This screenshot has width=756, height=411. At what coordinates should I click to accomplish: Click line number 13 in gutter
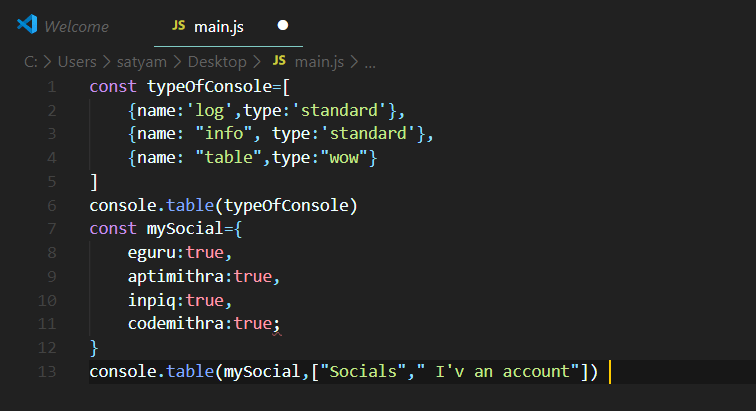(47, 371)
